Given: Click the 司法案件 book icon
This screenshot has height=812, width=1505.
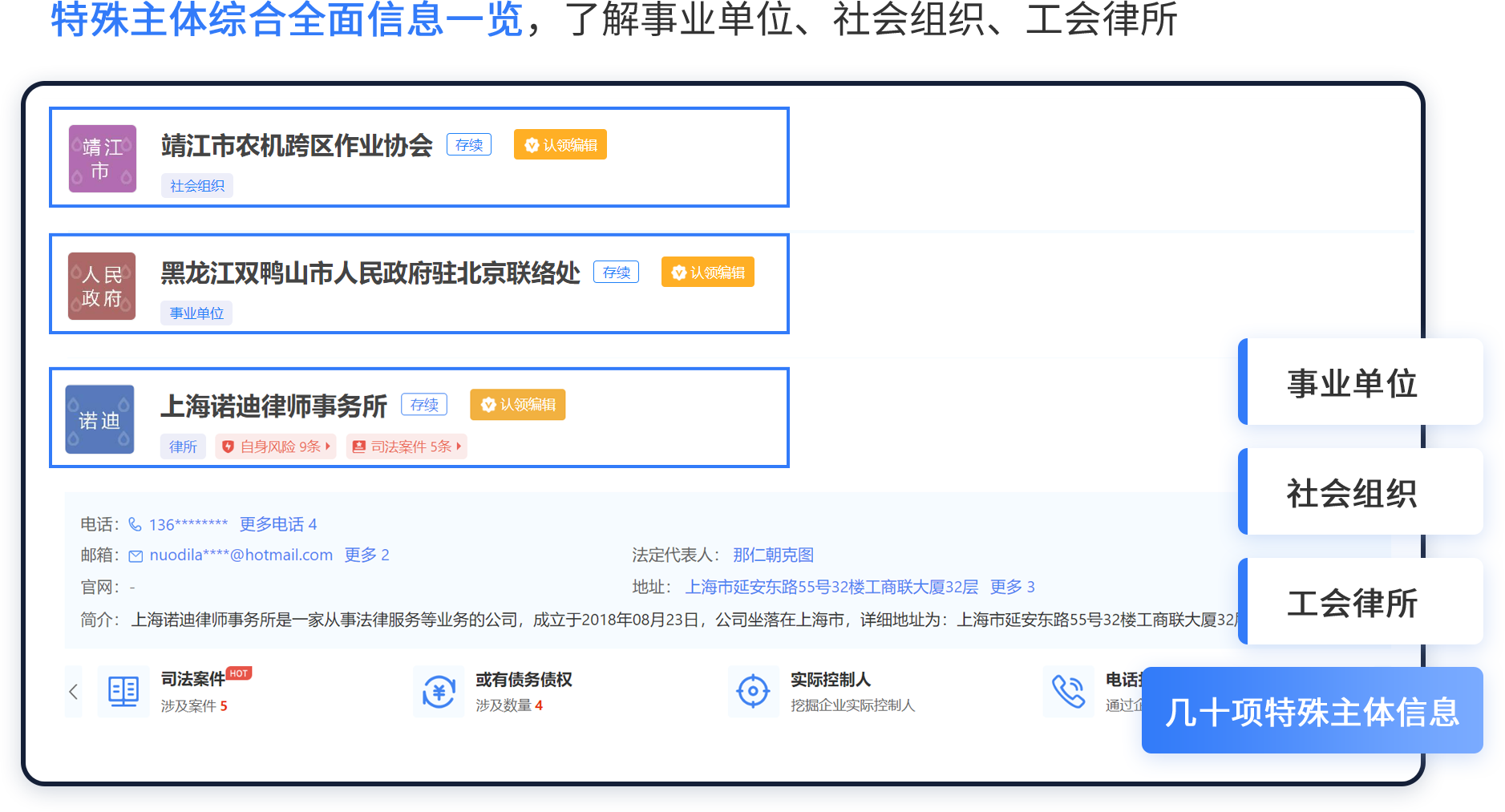Looking at the screenshot, I should 123,691.
